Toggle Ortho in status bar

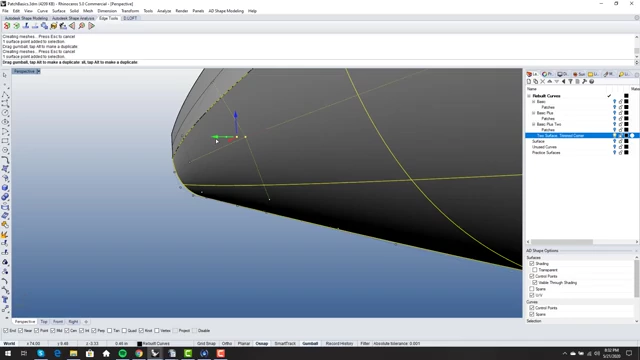(227, 344)
